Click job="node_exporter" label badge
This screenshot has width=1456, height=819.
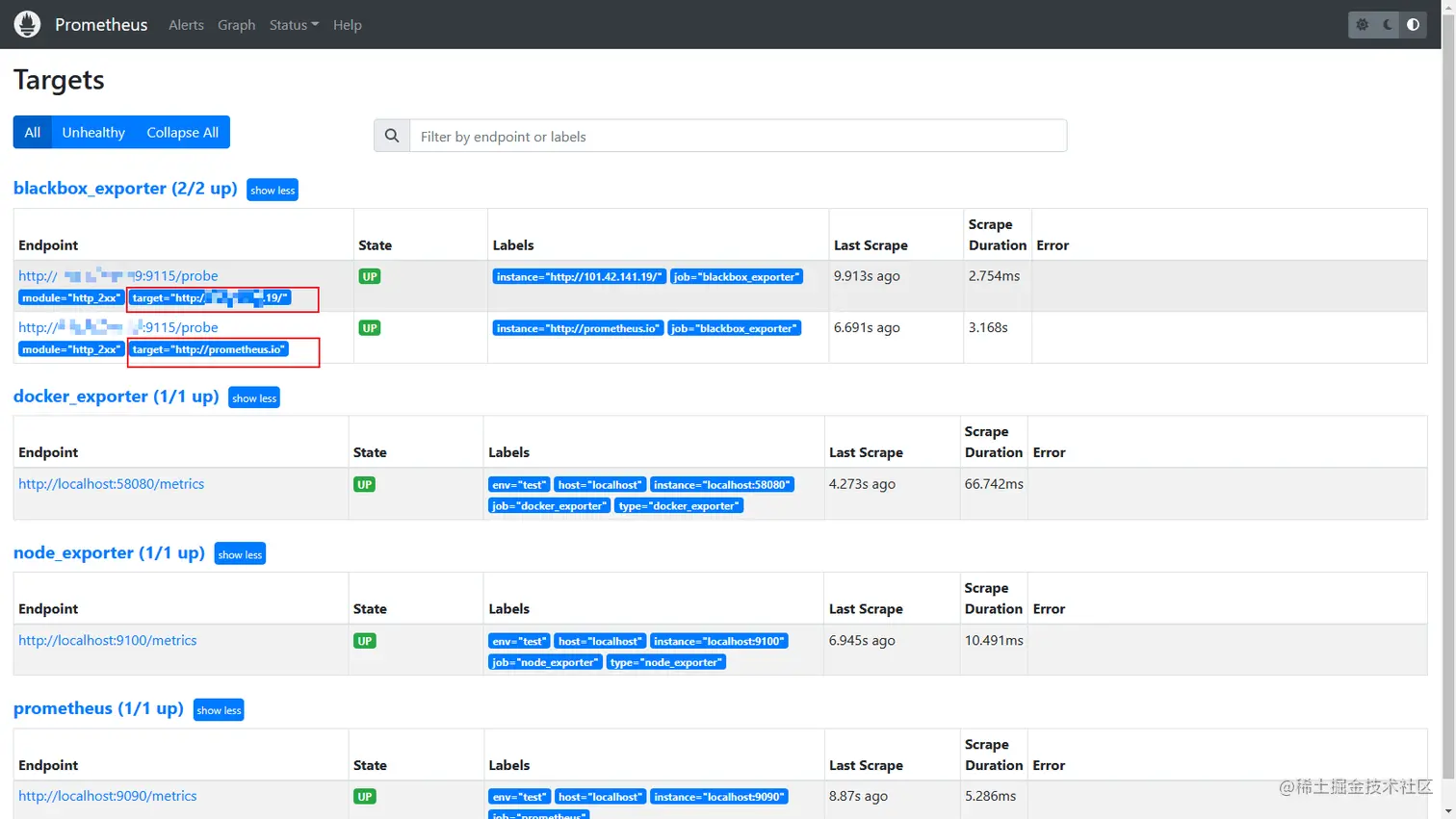(x=545, y=662)
